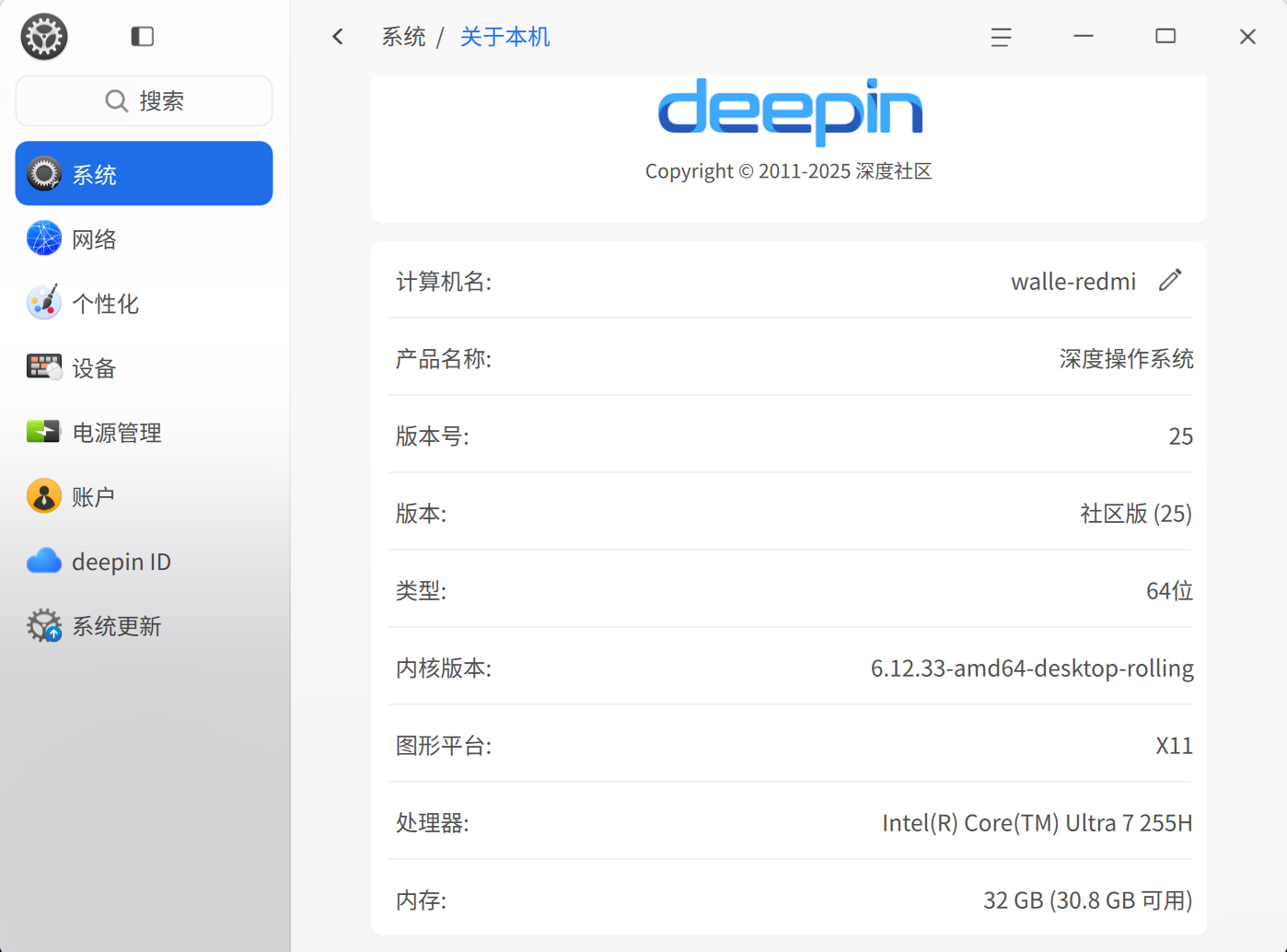Click the search magnifier icon
The height and width of the screenshot is (952, 1287).
(116, 100)
